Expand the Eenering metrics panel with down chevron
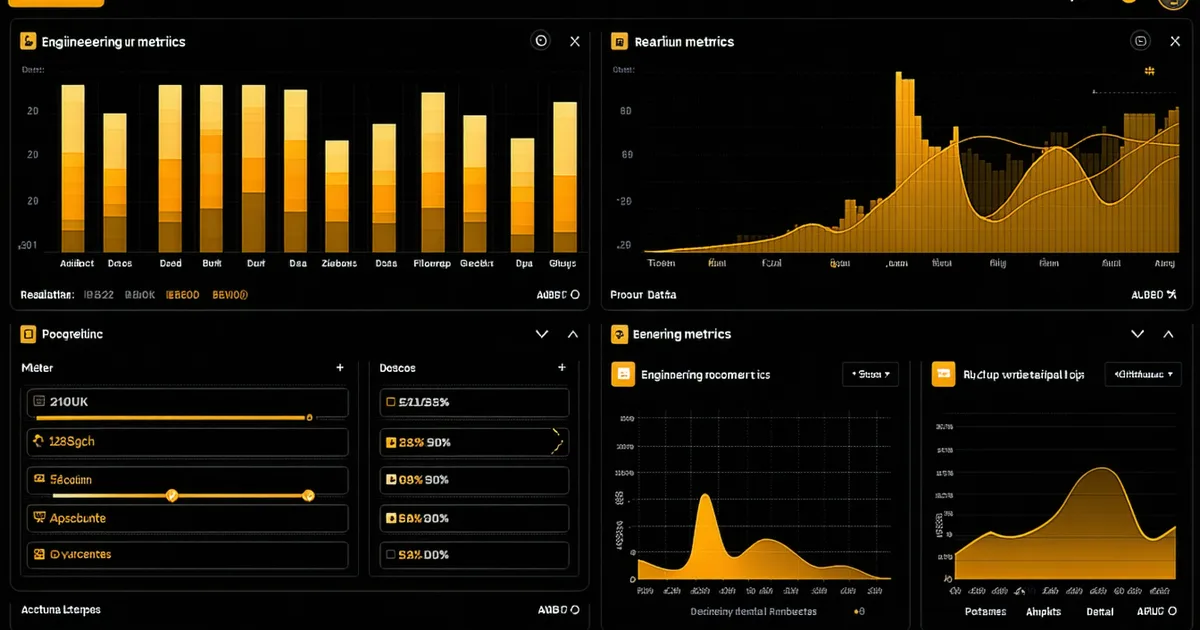This screenshot has width=1200, height=630. pyautogui.click(x=1137, y=334)
